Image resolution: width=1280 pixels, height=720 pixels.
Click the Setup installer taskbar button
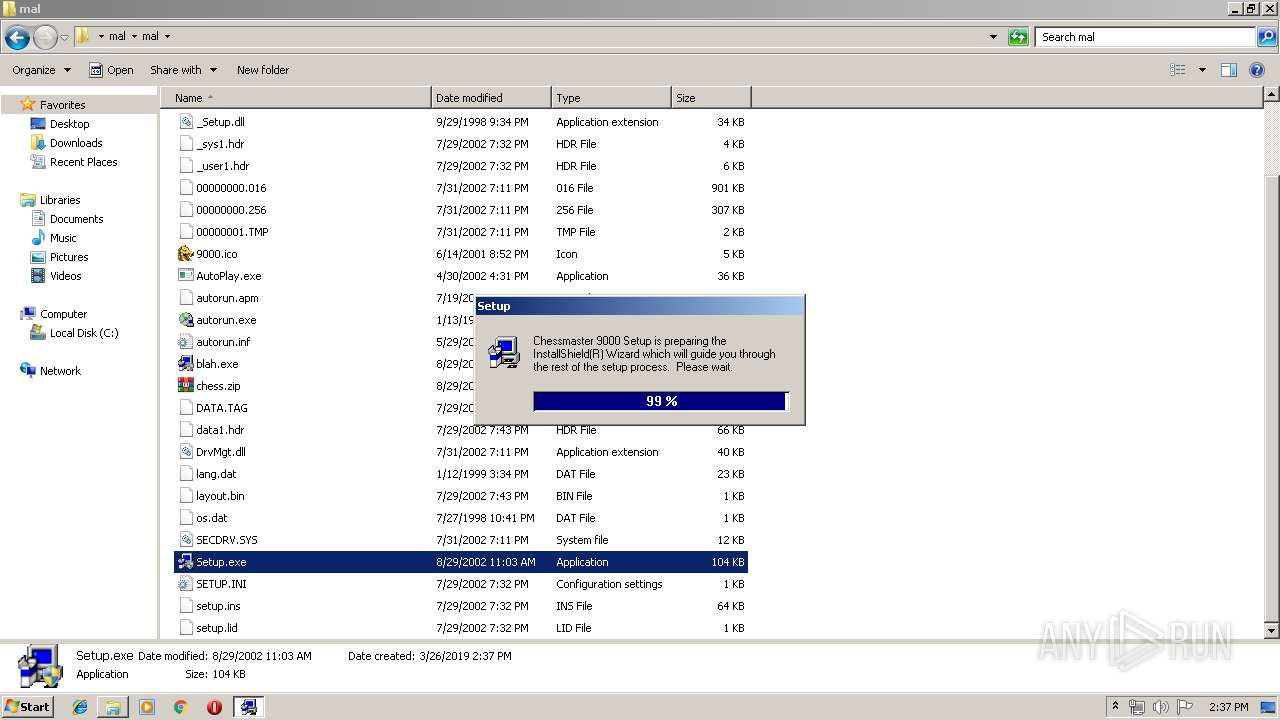coord(249,707)
